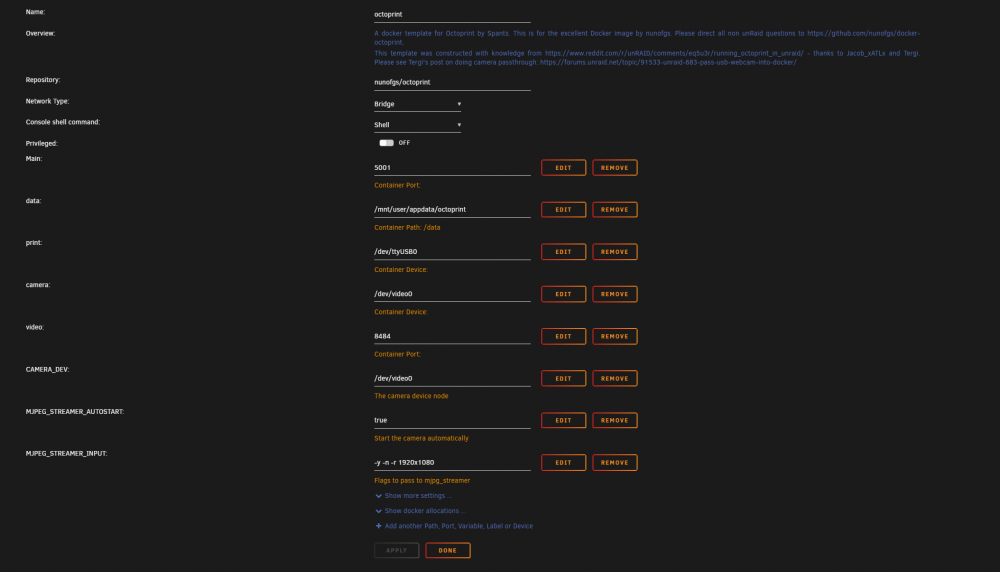1000x572 pixels.
Task: Click the AUTOSTART field with true
Action: coord(452,420)
